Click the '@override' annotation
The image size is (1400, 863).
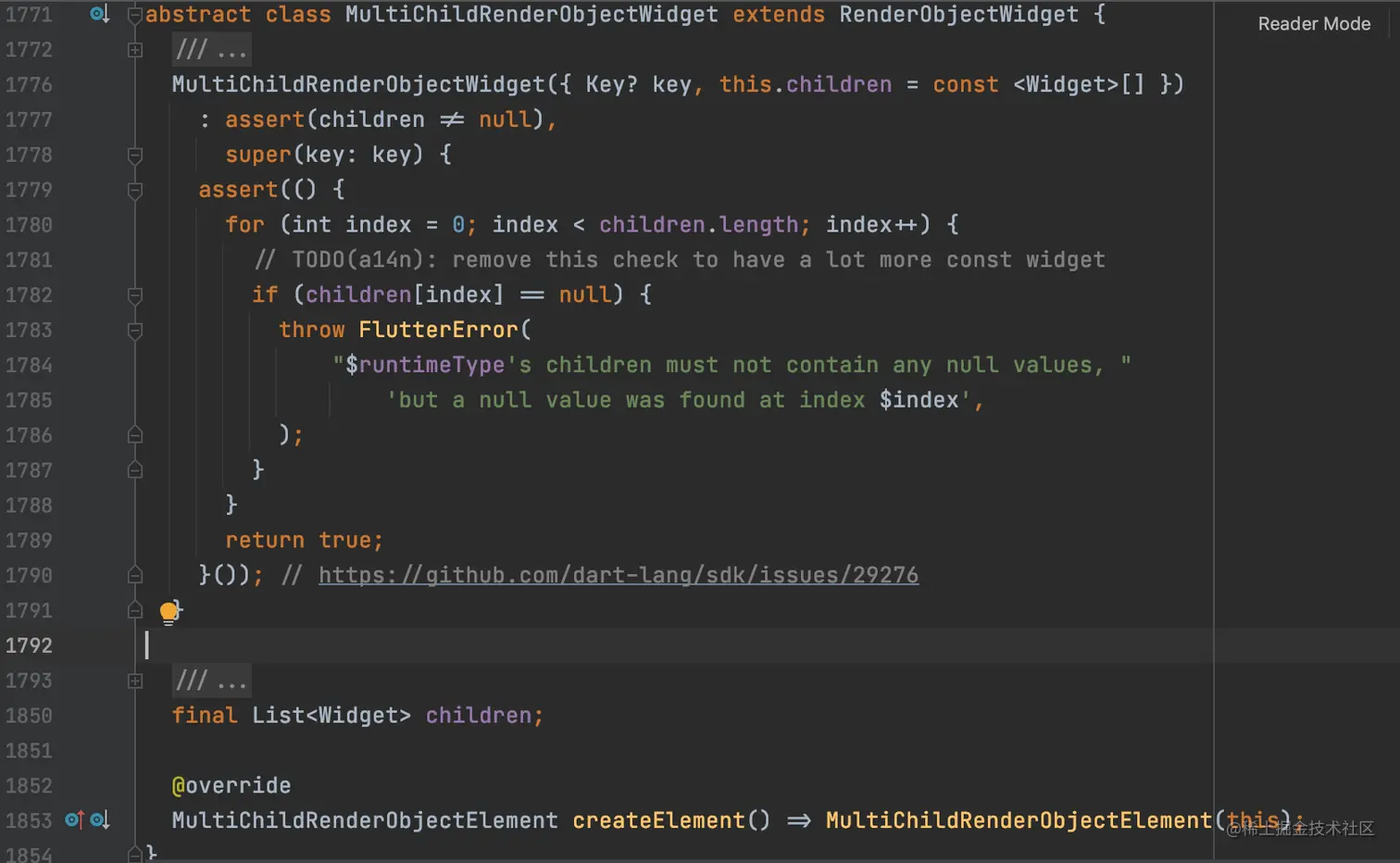click(x=231, y=785)
